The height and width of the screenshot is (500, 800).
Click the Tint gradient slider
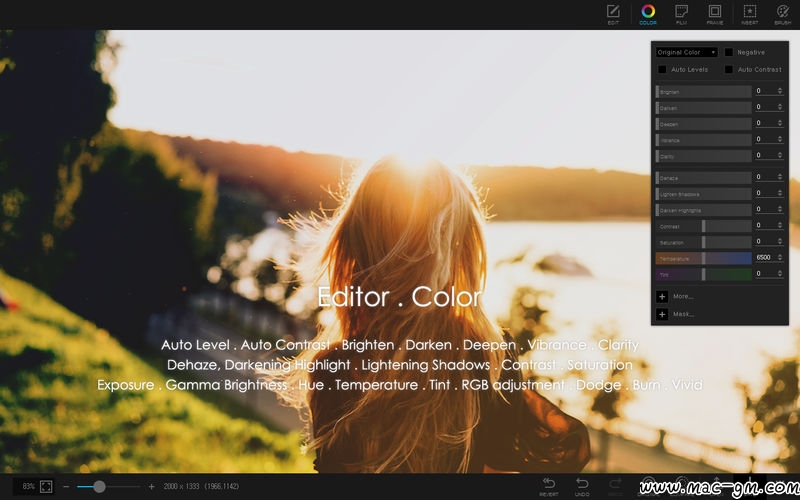coord(703,274)
